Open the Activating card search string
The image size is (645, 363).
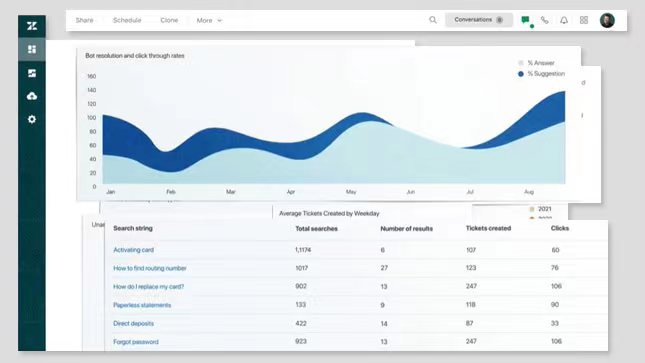[133, 250]
